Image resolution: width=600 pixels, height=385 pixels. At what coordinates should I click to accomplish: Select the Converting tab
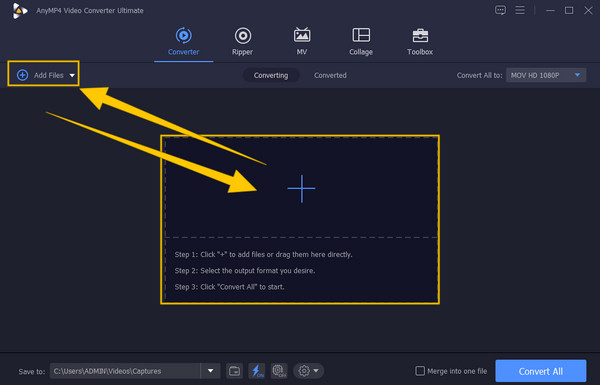(271, 75)
